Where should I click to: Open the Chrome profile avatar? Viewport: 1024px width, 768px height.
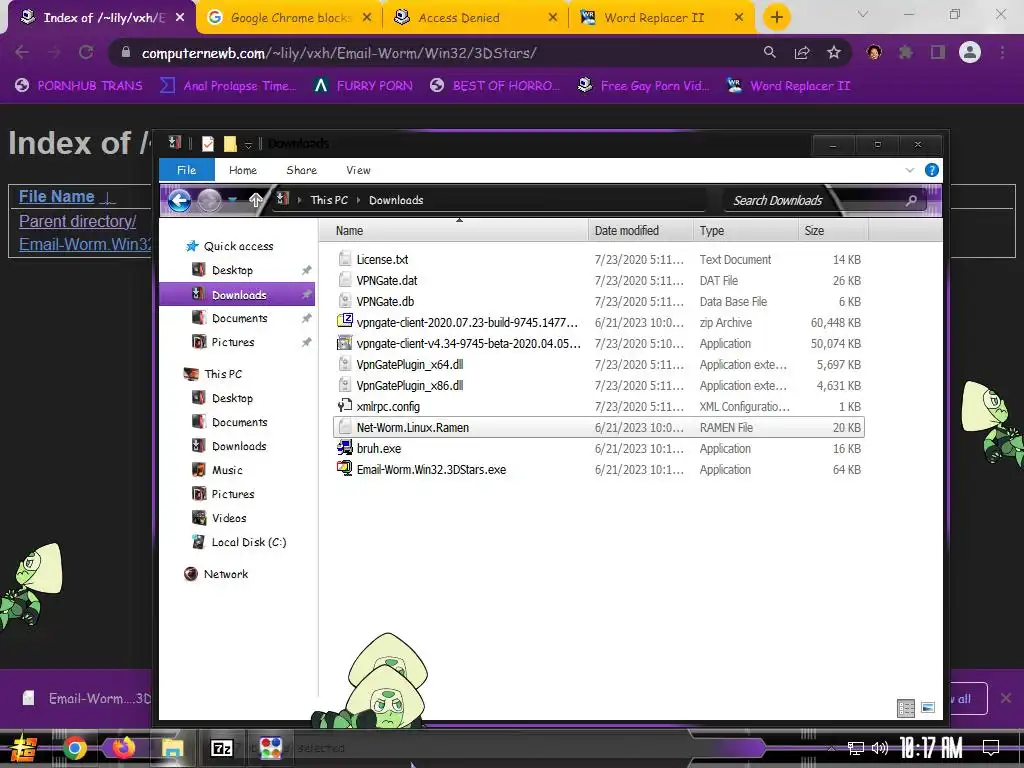pyautogui.click(x=970, y=52)
